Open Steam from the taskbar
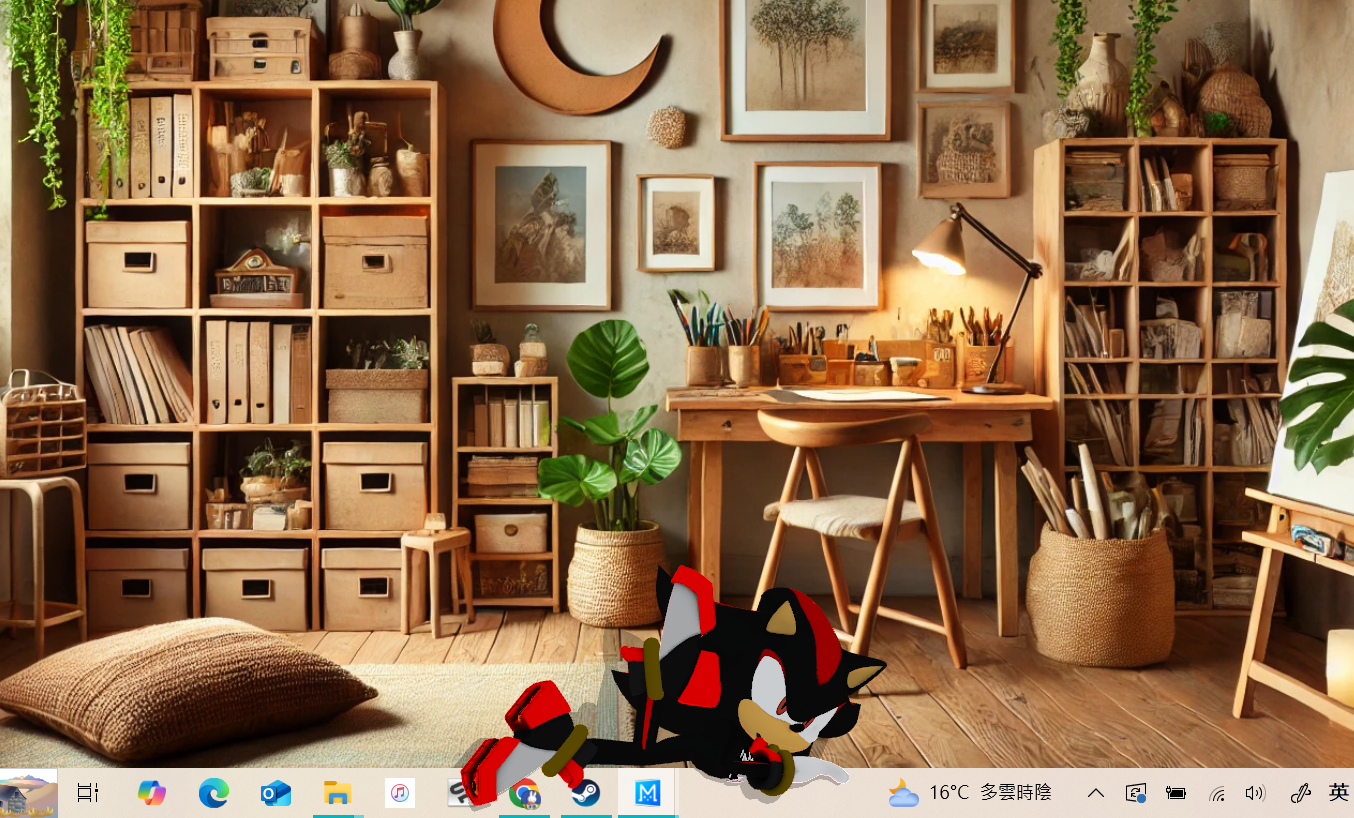The image size is (1354, 818). 585,794
